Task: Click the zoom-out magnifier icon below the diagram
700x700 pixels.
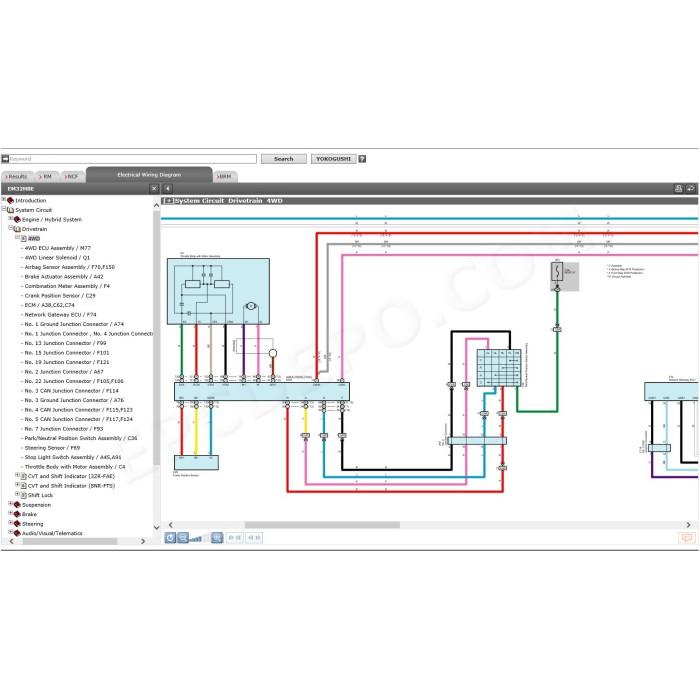Action: pos(183,538)
